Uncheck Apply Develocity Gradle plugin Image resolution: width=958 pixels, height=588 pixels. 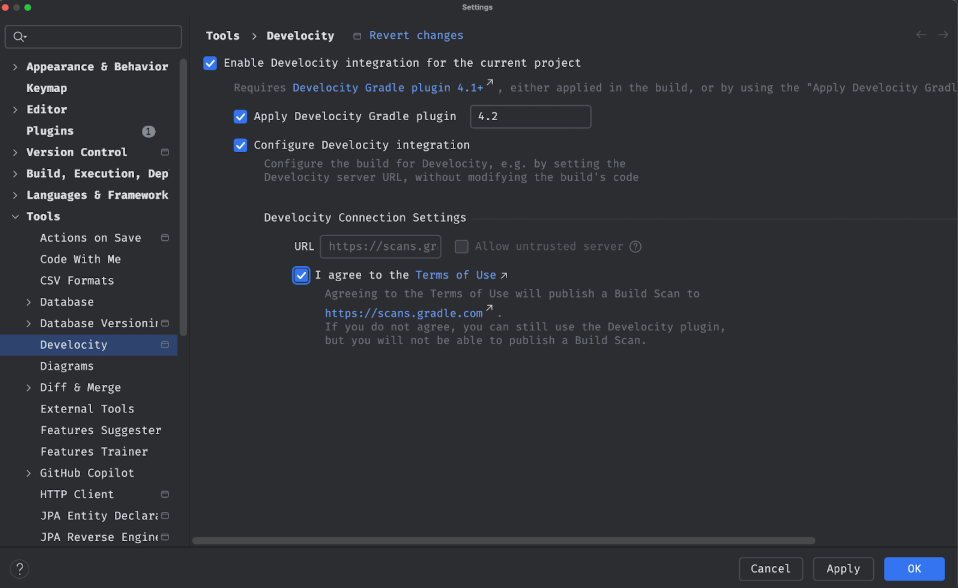[x=240, y=117]
